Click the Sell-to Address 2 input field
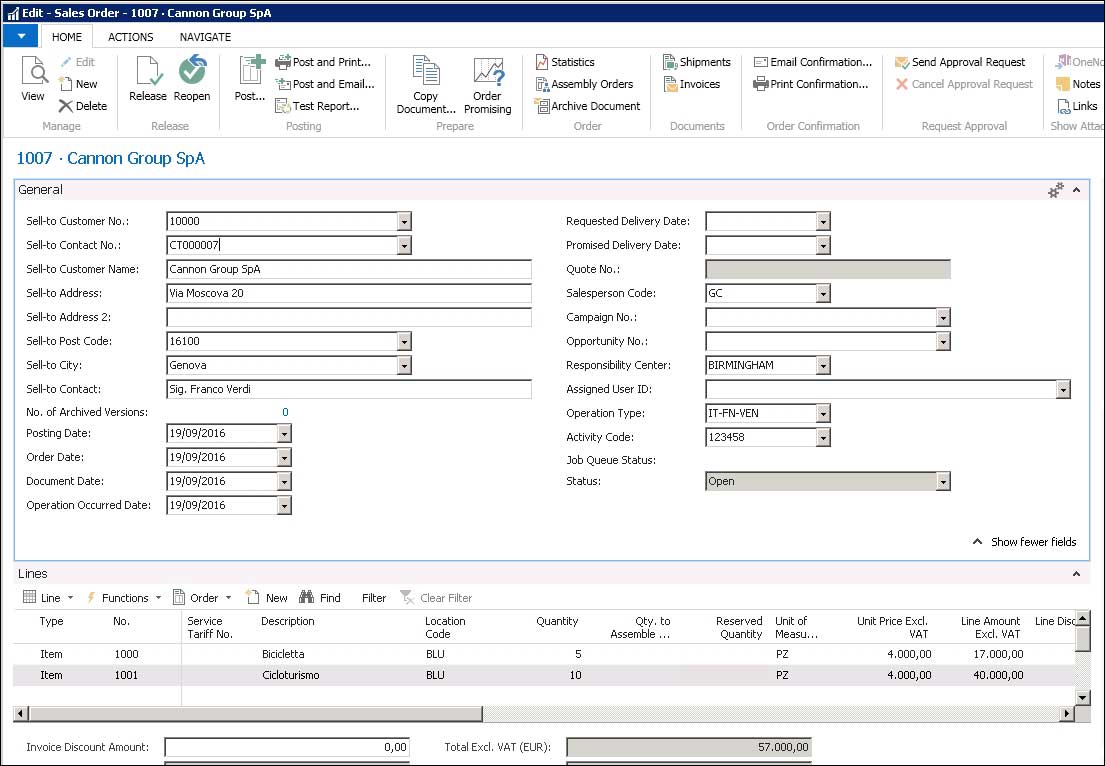Viewport: 1105px width, 766px height. tap(349, 317)
